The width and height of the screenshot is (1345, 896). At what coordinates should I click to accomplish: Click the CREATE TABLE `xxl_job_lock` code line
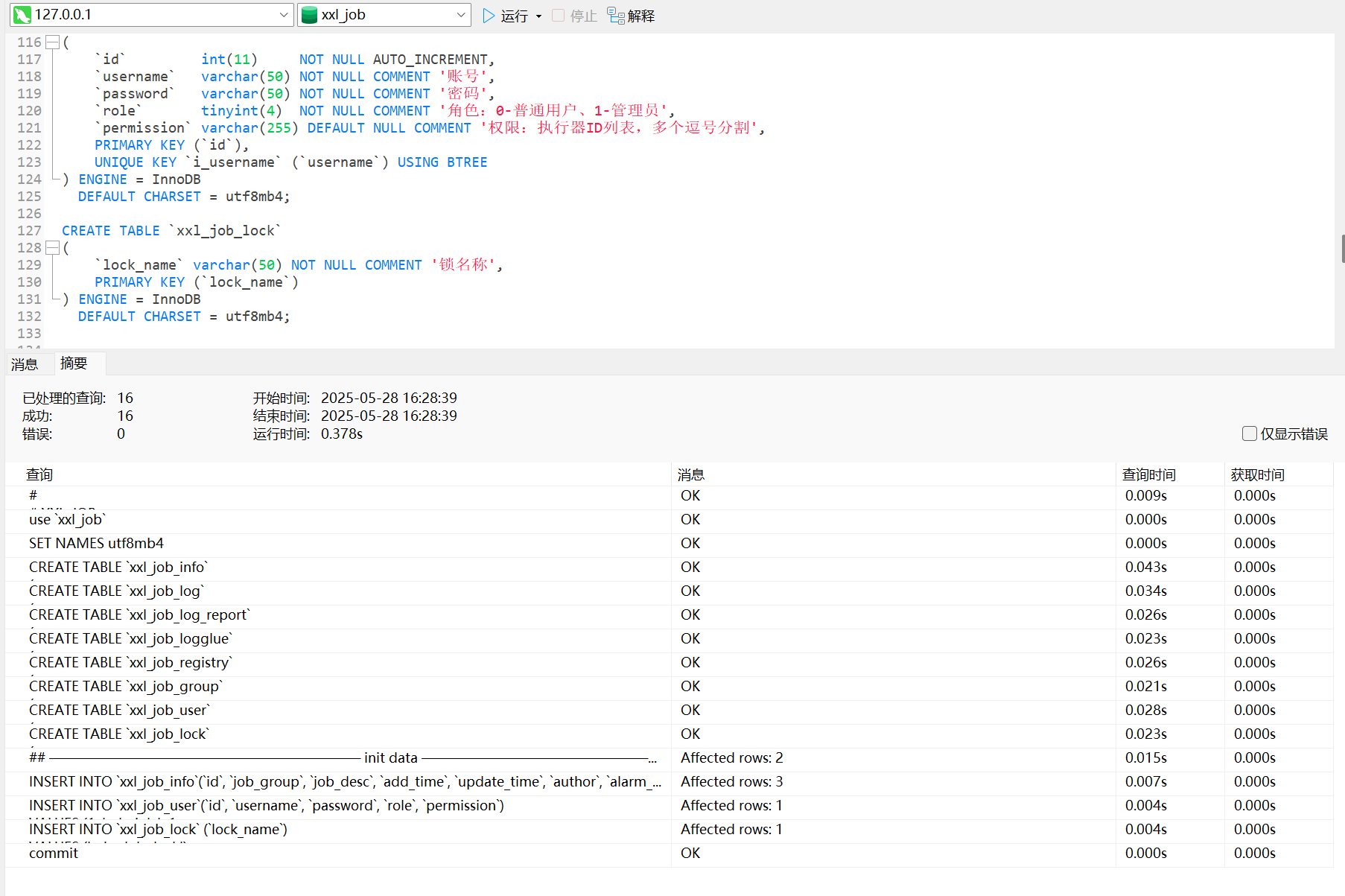tap(171, 231)
